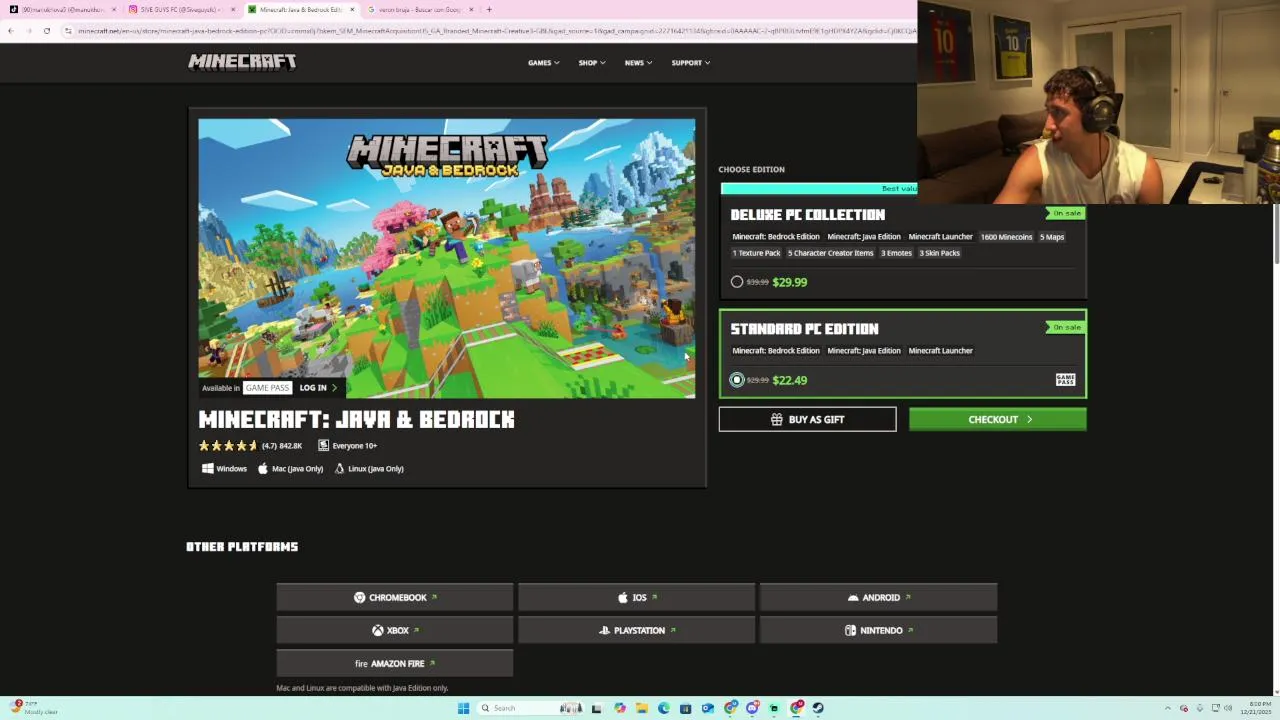This screenshot has width=1280, height=720.
Task: Open Microsoft Edge from the taskbar
Action: [x=664, y=708]
